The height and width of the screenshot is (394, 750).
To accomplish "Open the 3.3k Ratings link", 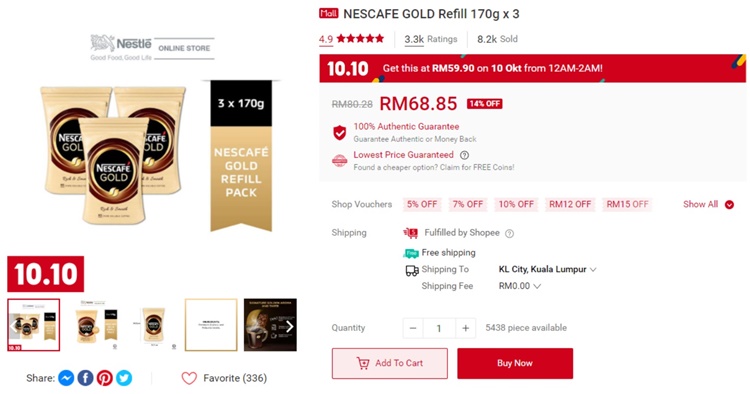I will pos(430,39).
